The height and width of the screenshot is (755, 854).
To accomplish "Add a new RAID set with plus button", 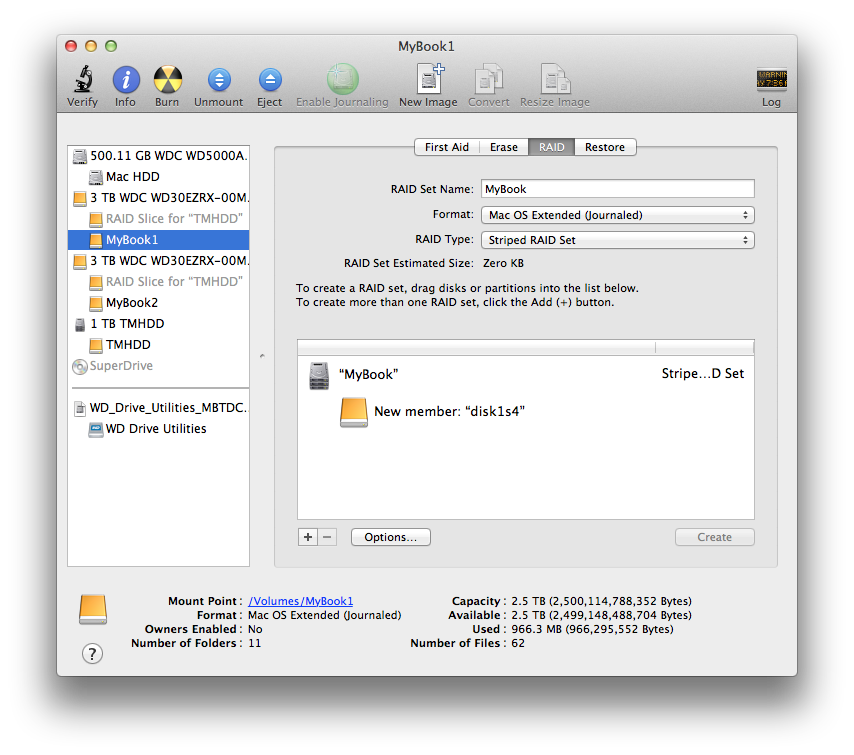I will coord(308,537).
